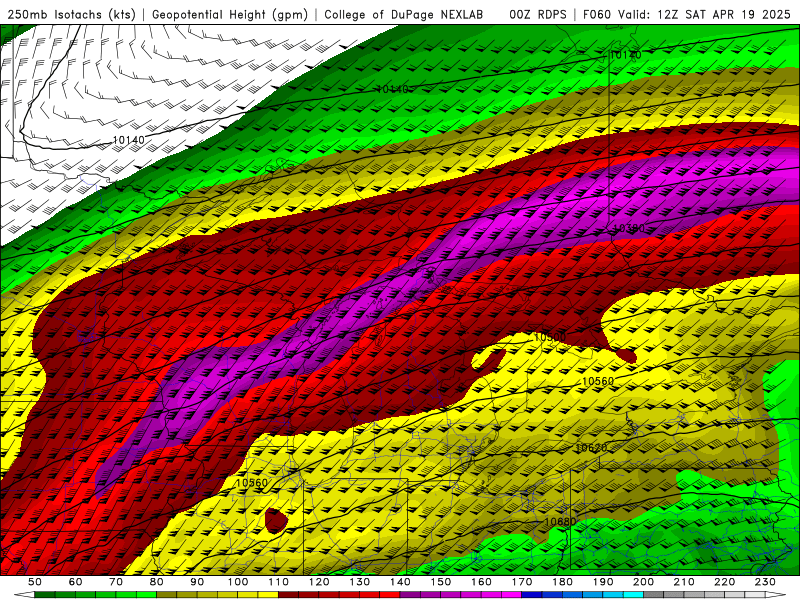
Task: Click the 190 value on the color scale
Action: click(604, 582)
